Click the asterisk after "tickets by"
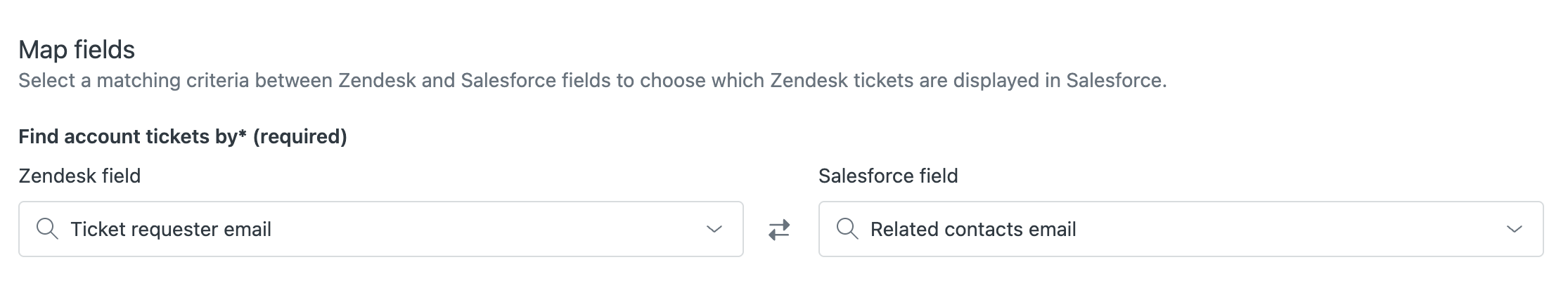This screenshot has width=1568, height=281. point(243,135)
